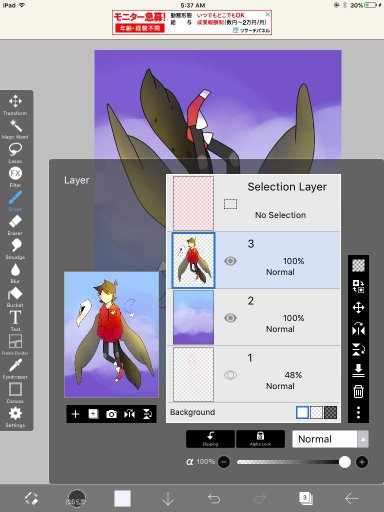Collapse layer panel with layer count icon

pos(305,498)
